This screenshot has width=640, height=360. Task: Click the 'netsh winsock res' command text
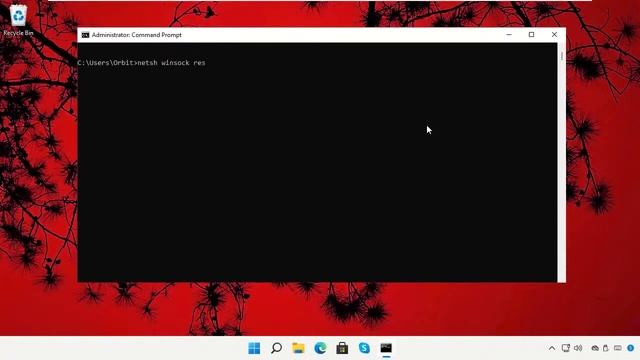pyautogui.click(x=171, y=63)
